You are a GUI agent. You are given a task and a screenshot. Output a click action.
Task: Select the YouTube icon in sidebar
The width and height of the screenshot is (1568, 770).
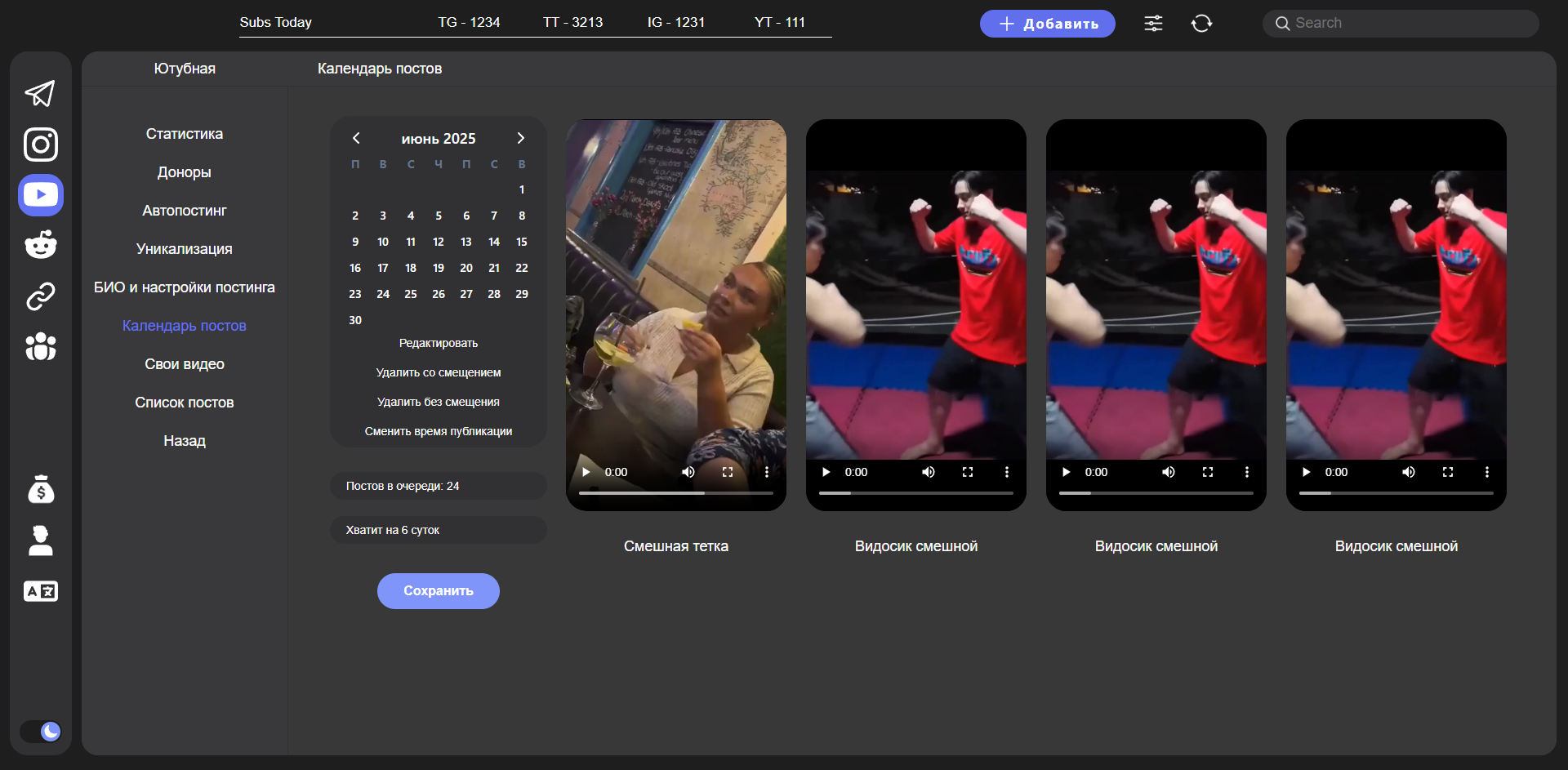[x=40, y=195]
